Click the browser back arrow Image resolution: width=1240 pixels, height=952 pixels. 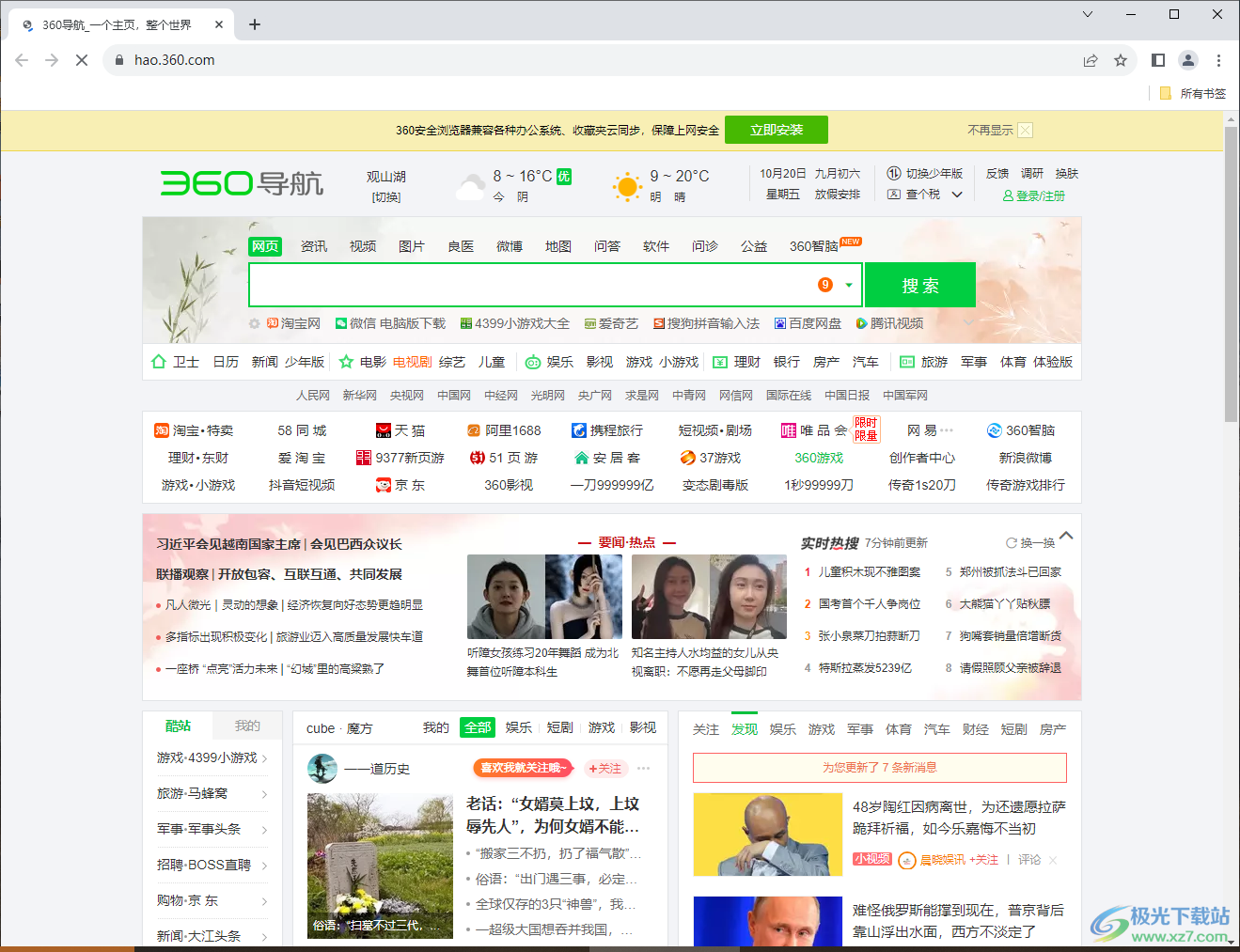[x=22, y=60]
